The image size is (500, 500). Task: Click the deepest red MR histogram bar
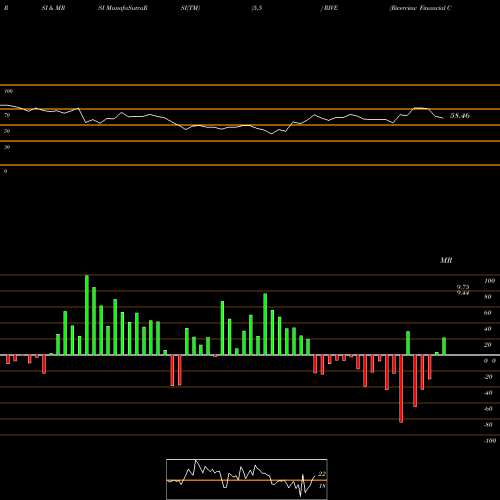[x=401, y=389]
